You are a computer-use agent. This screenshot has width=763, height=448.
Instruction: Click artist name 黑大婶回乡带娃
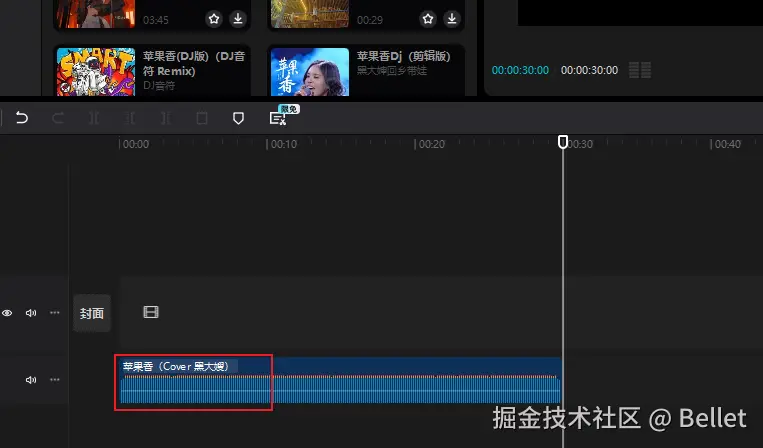(392, 71)
